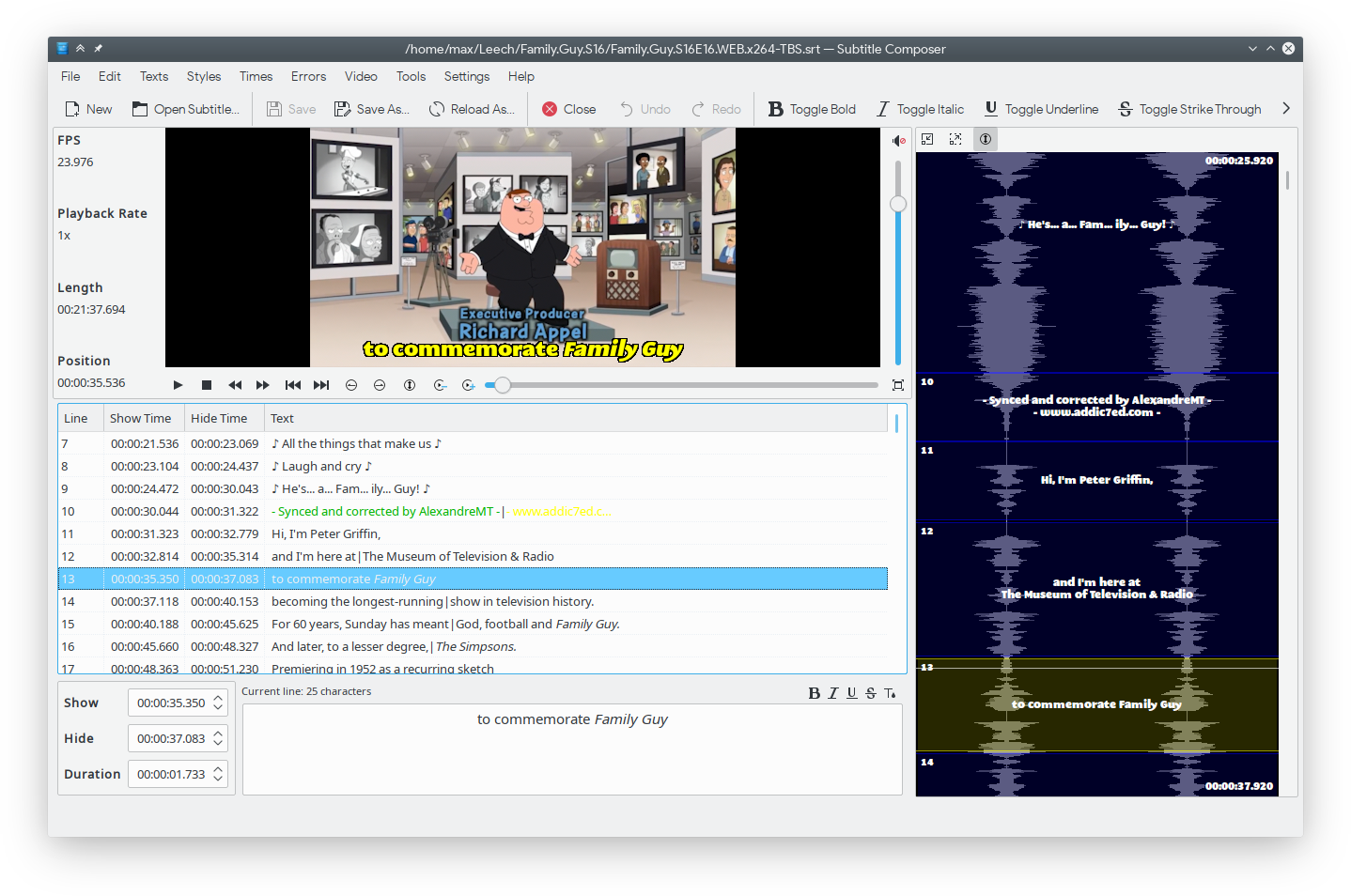Click the strikethrough icon above text editor
This screenshot has width=1351, height=896.
pos(871,693)
